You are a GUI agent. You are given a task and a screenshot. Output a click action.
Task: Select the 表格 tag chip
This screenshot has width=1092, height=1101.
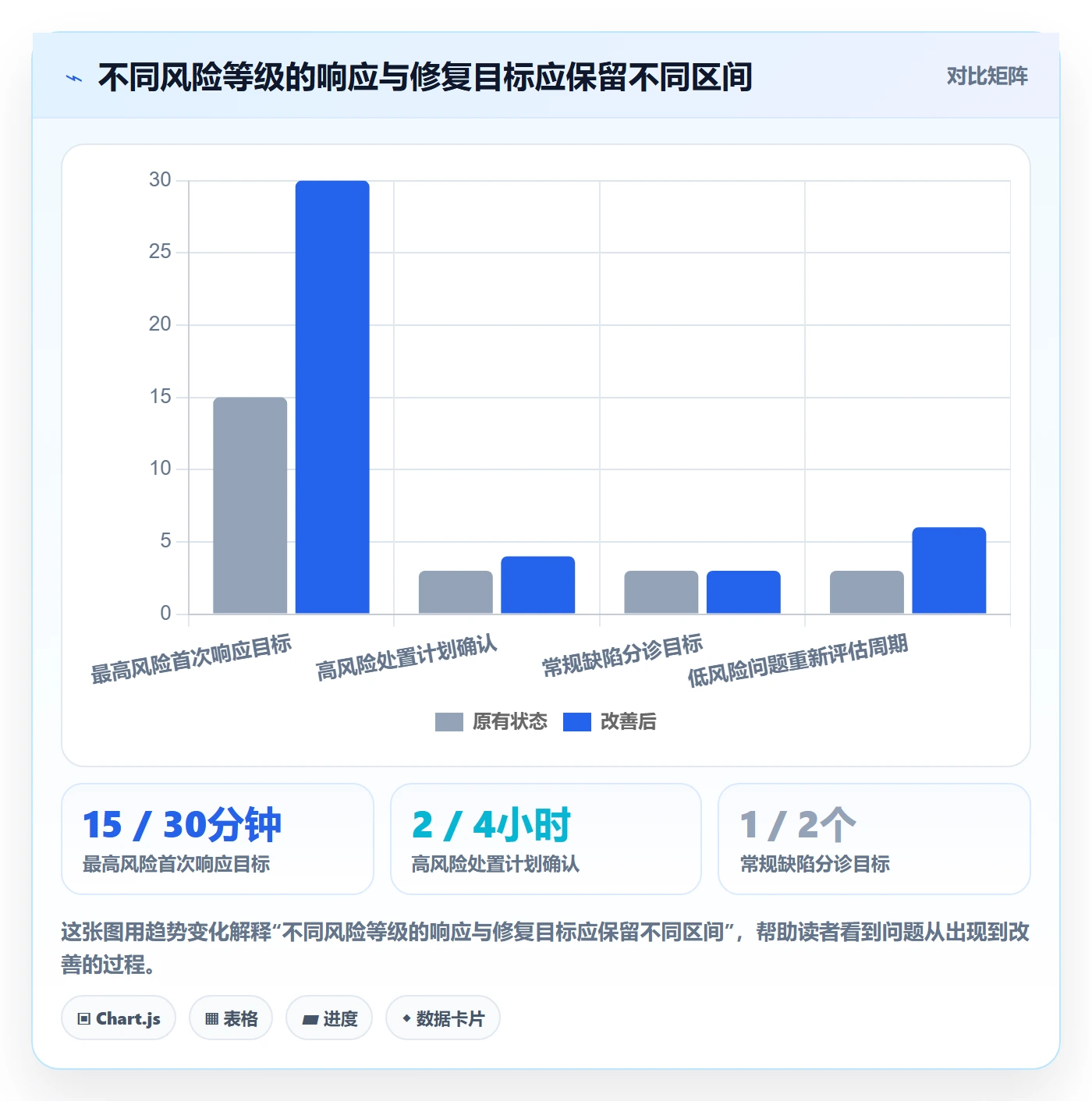[x=231, y=1018]
